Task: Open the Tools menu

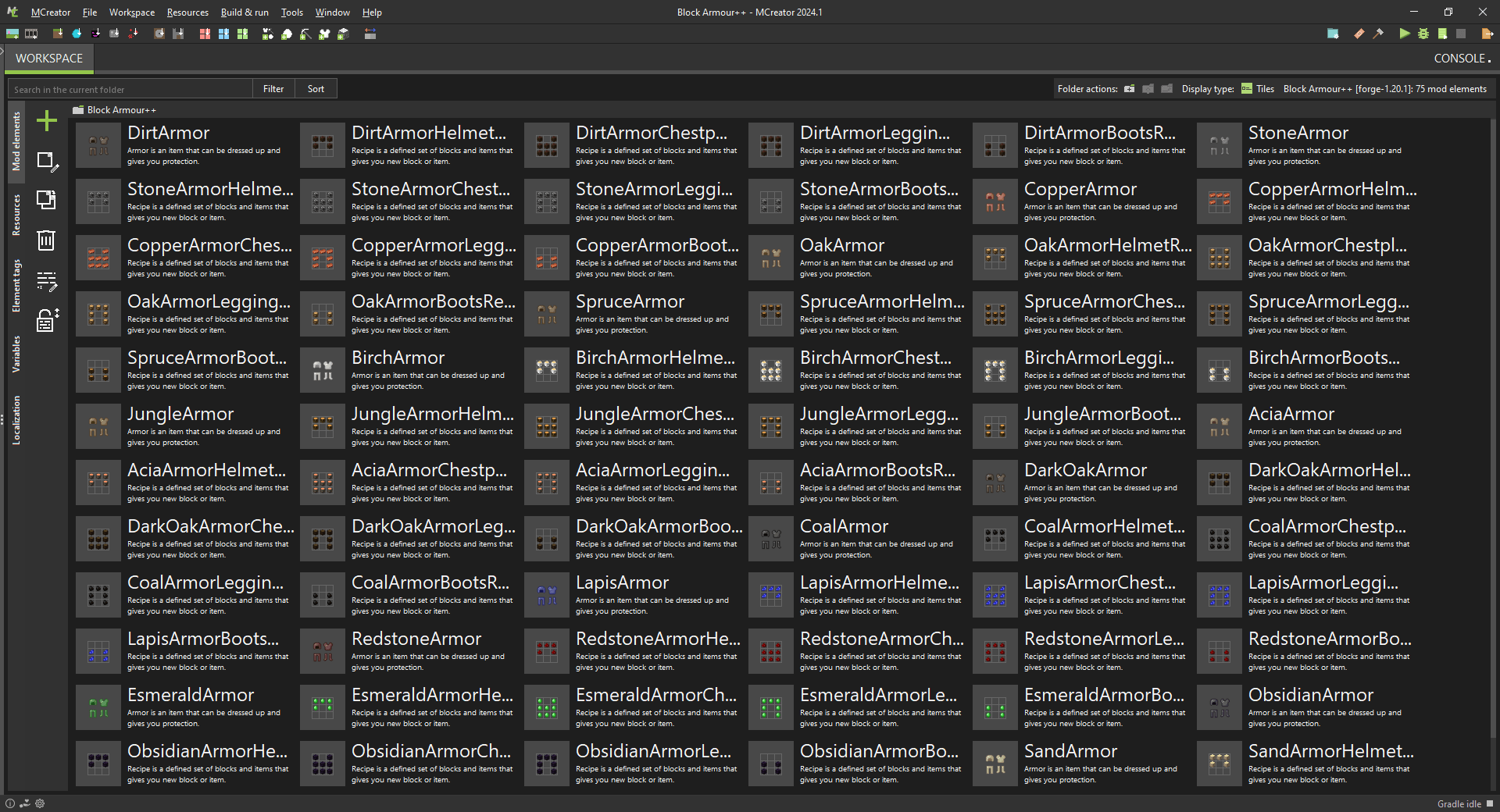Action: tap(292, 12)
